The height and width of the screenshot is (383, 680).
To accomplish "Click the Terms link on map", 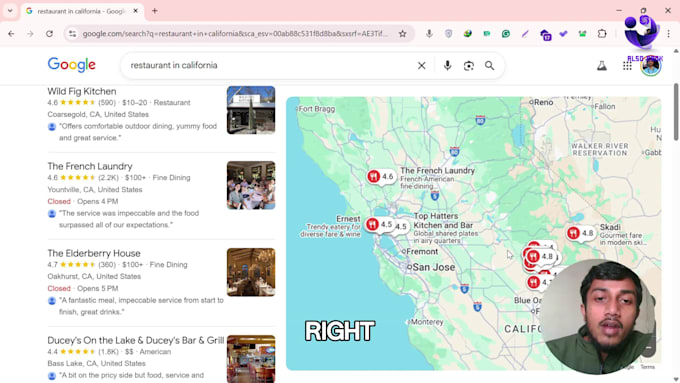I will 647,367.
